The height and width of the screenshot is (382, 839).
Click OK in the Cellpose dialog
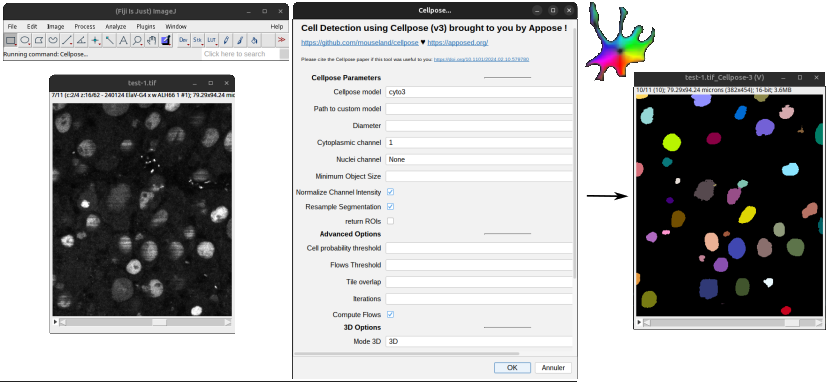coord(512,368)
